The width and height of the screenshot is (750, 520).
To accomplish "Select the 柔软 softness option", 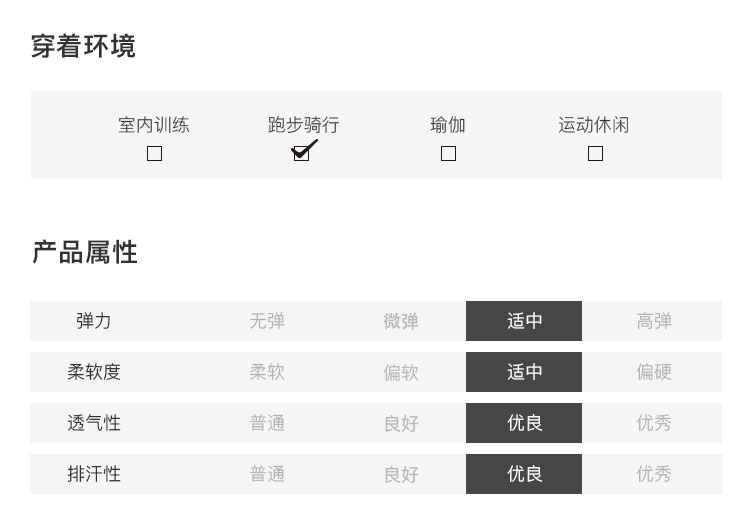I will point(267,372).
